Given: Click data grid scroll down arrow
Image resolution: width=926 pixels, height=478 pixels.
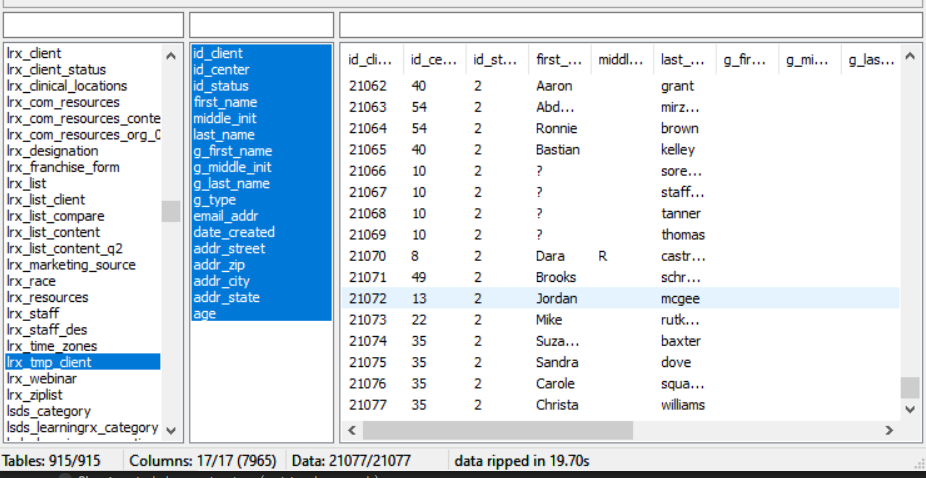Looking at the screenshot, I should tap(910, 409).
